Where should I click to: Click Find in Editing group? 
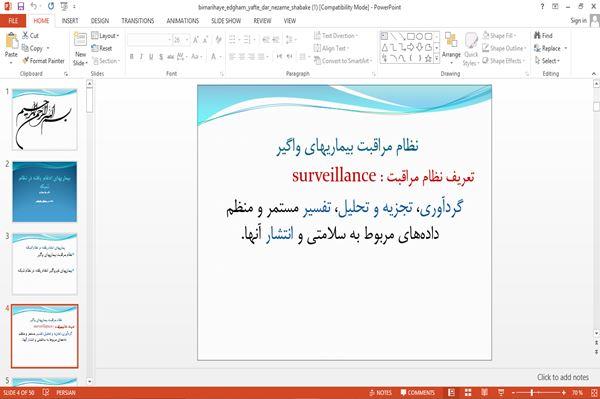(543, 36)
